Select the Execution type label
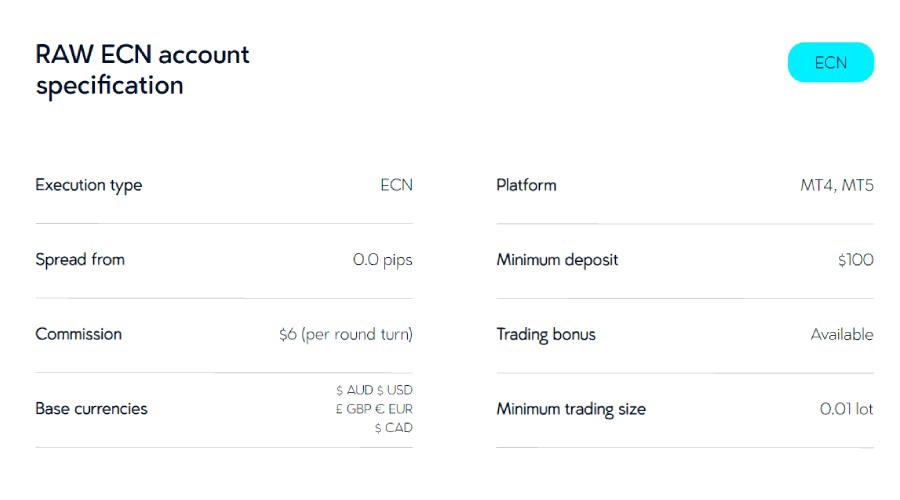This screenshot has width=900, height=500. (x=89, y=185)
